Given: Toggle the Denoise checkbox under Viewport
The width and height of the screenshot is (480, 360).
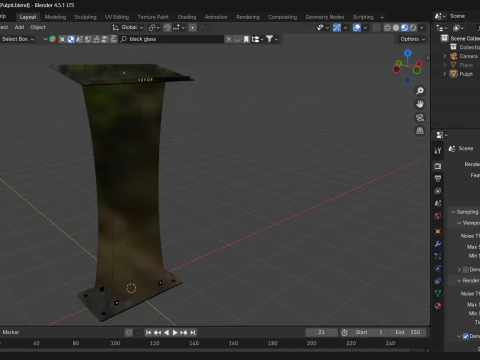Looking at the screenshot, I should pos(466,269).
